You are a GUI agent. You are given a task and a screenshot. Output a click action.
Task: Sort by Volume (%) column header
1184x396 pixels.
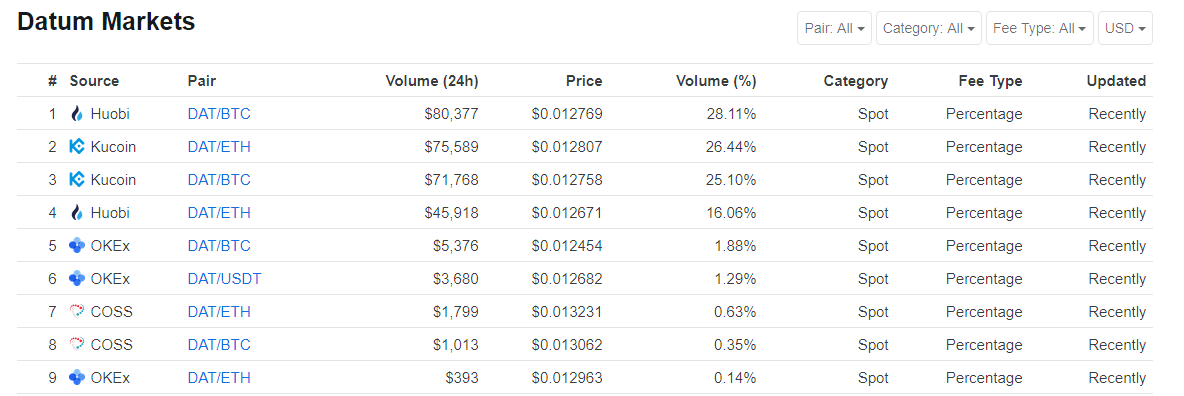[716, 81]
